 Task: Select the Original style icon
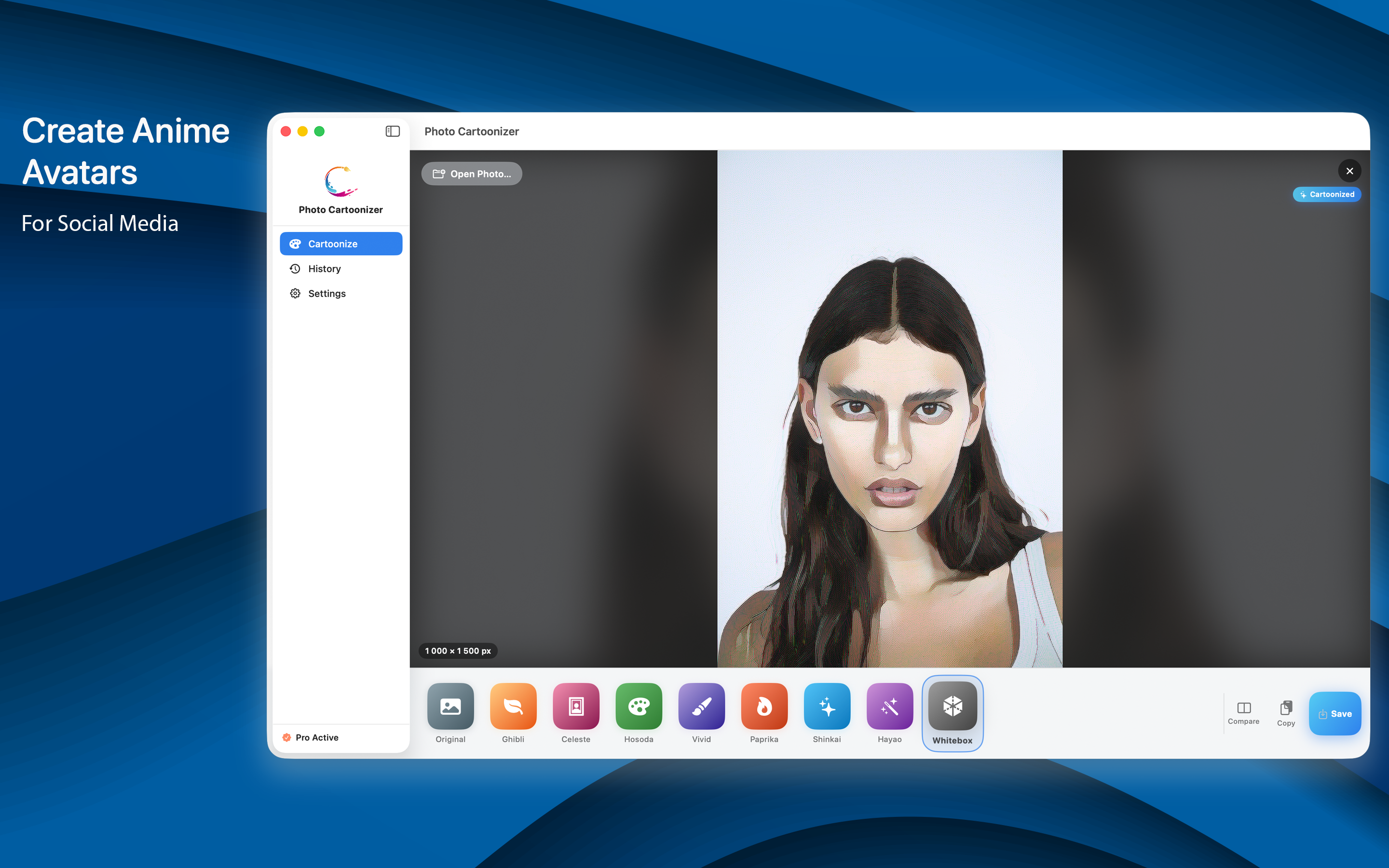pyautogui.click(x=450, y=706)
